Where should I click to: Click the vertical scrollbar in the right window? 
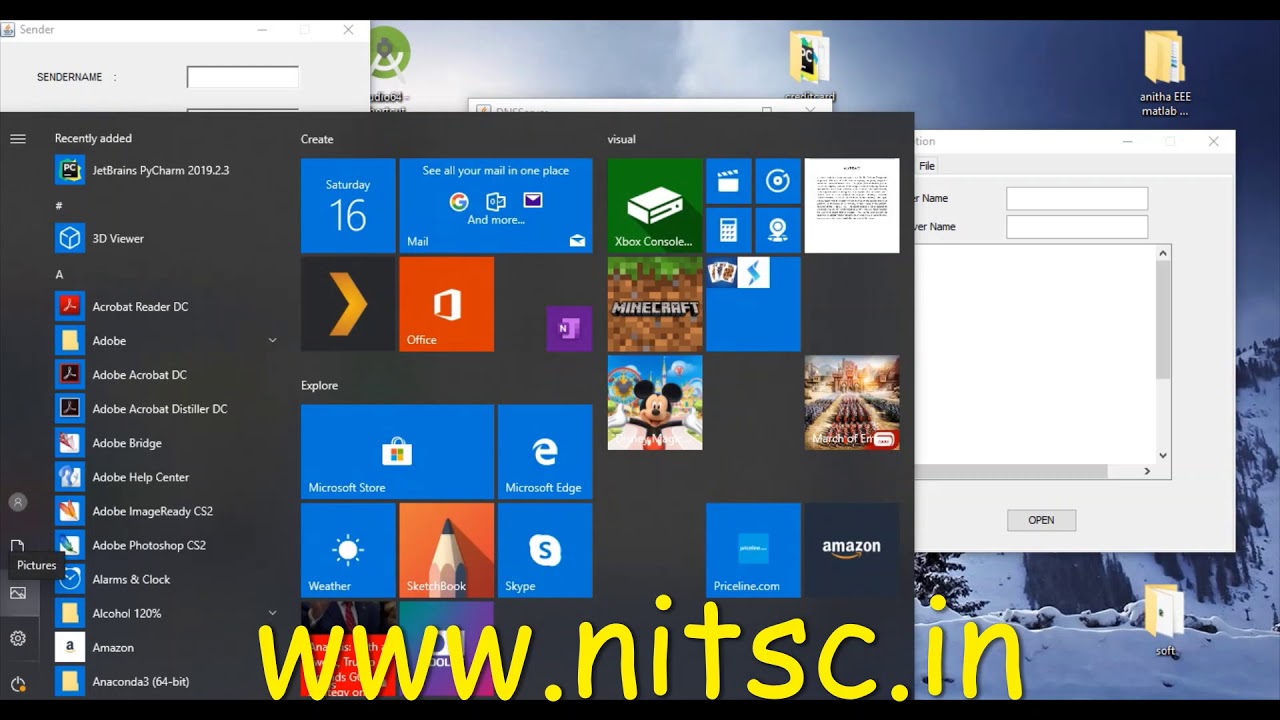[1162, 355]
